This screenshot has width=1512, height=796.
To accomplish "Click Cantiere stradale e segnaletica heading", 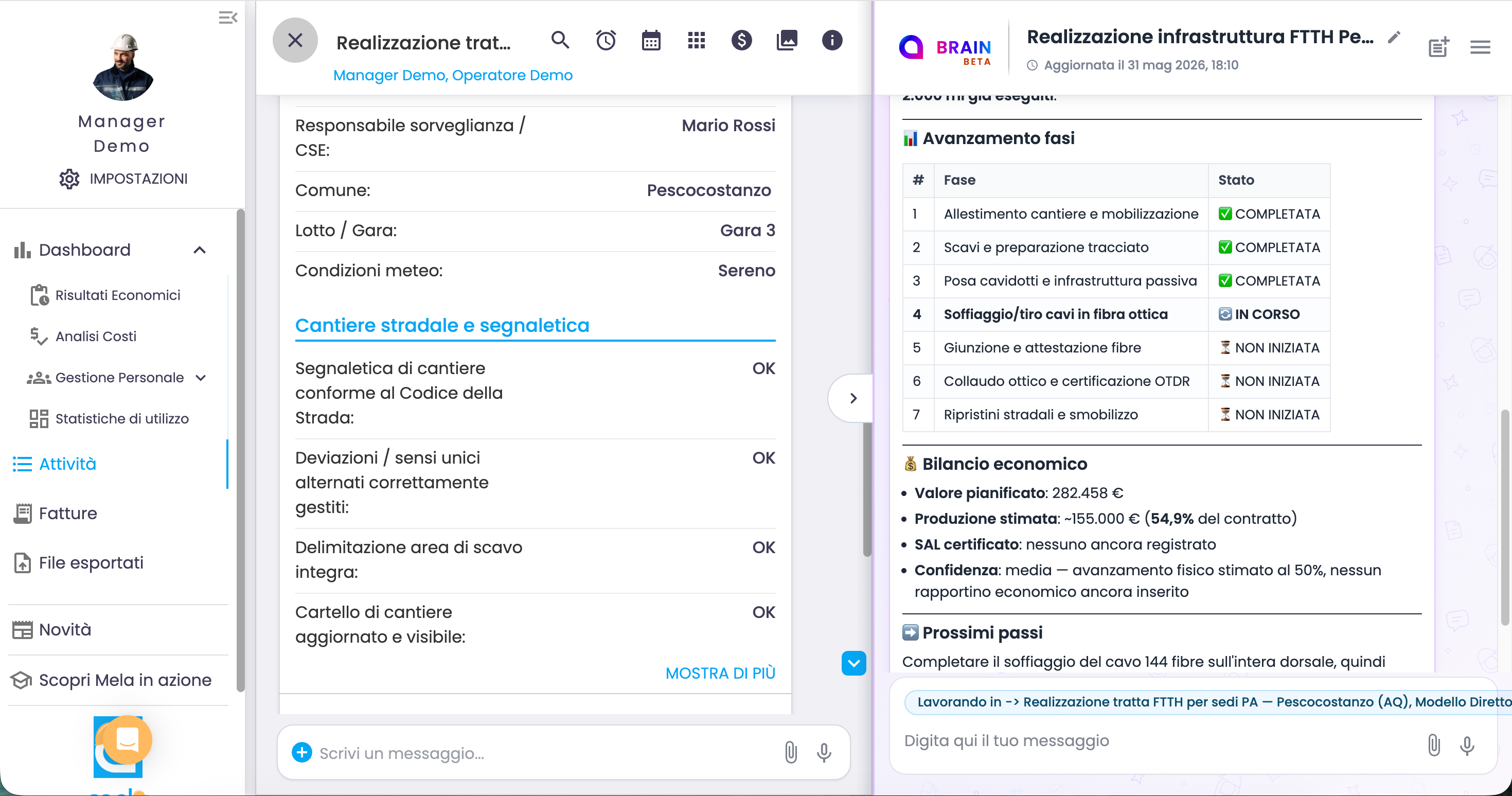I will tap(442, 325).
